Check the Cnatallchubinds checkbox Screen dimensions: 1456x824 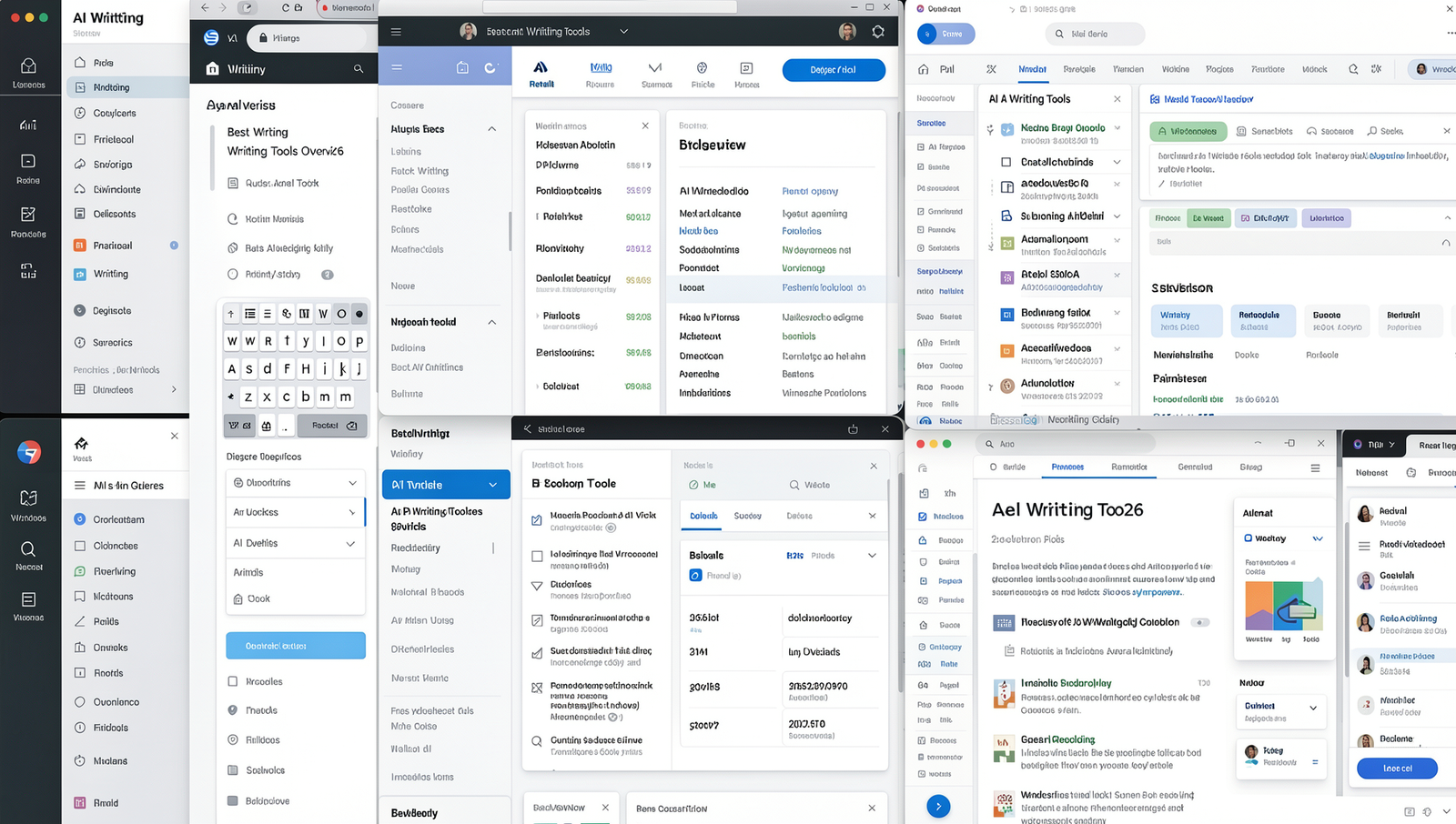point(1006,162)
